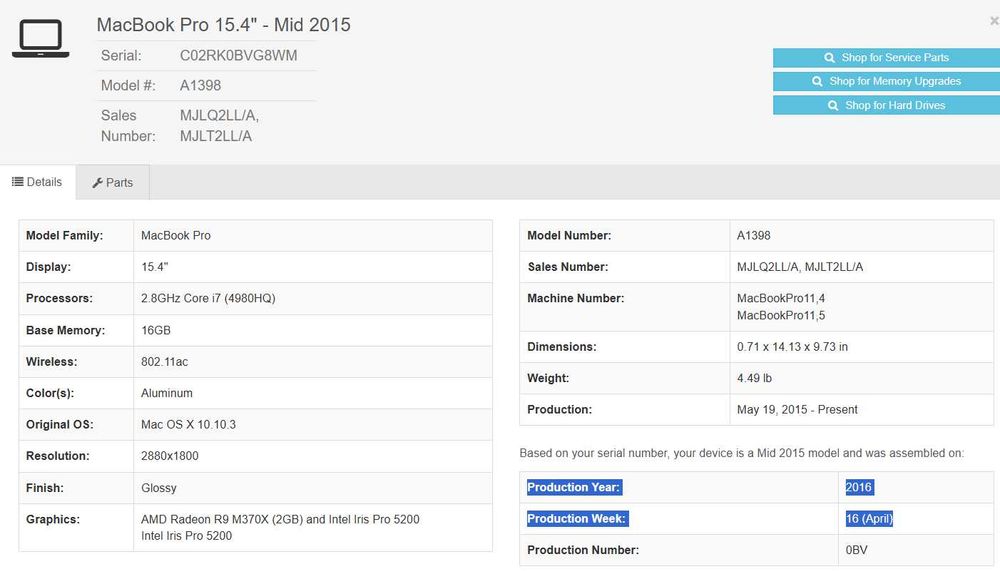Click the highlighted Production Year label

point(574,487)
